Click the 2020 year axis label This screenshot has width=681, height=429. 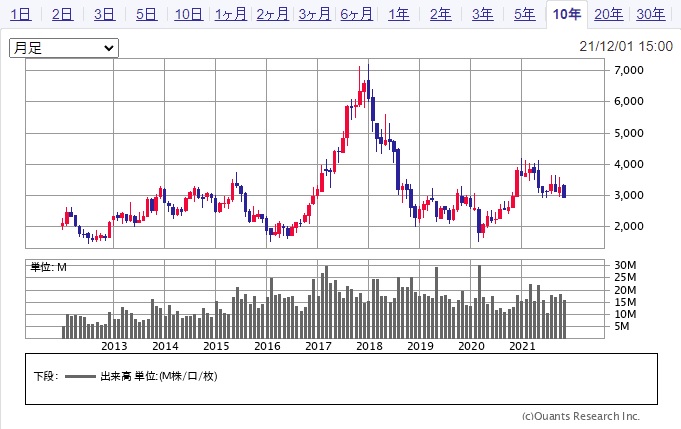471,346
